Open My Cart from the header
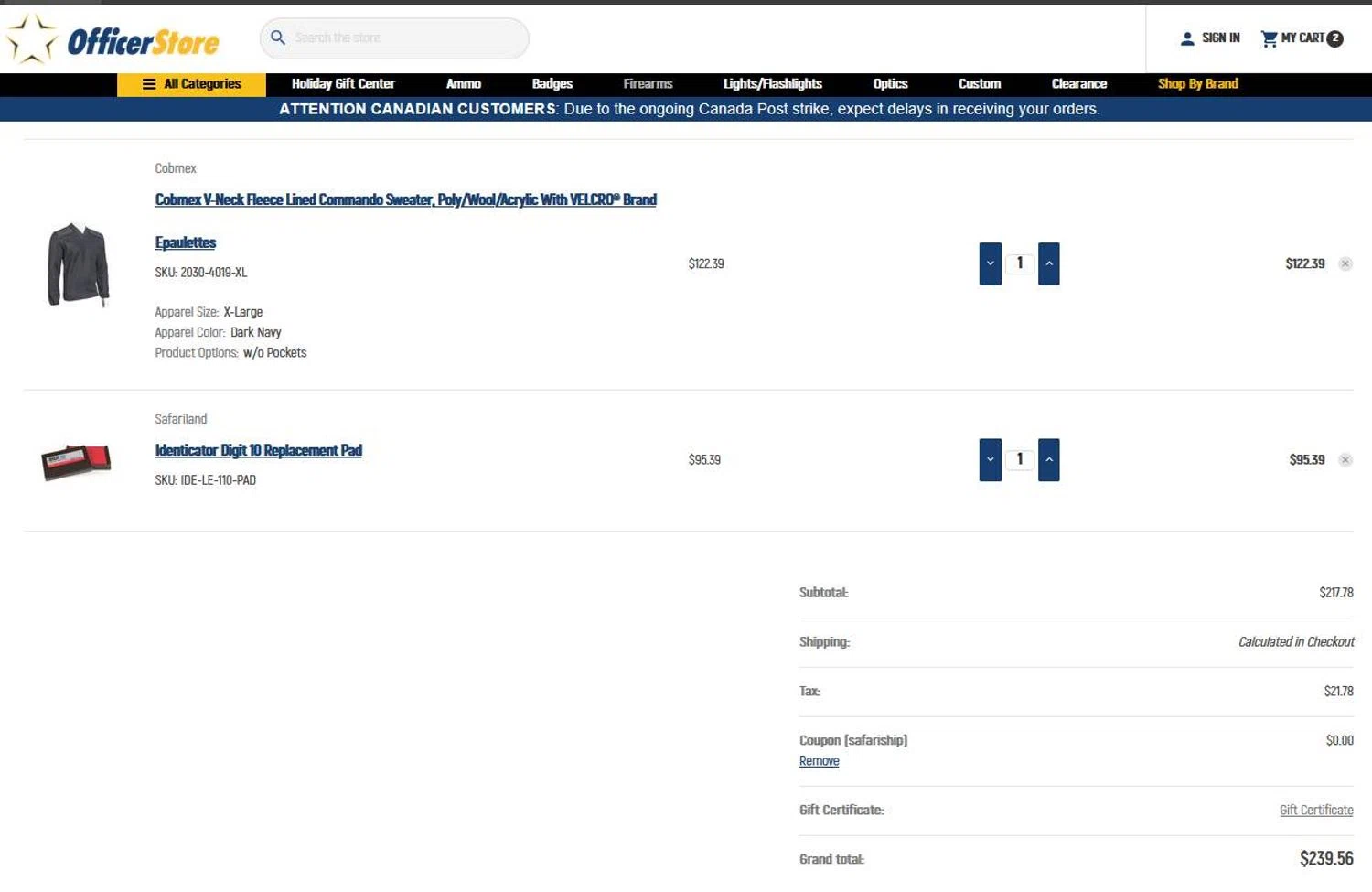Viewport: 1372px width, 892px height. pos(1302,38)
